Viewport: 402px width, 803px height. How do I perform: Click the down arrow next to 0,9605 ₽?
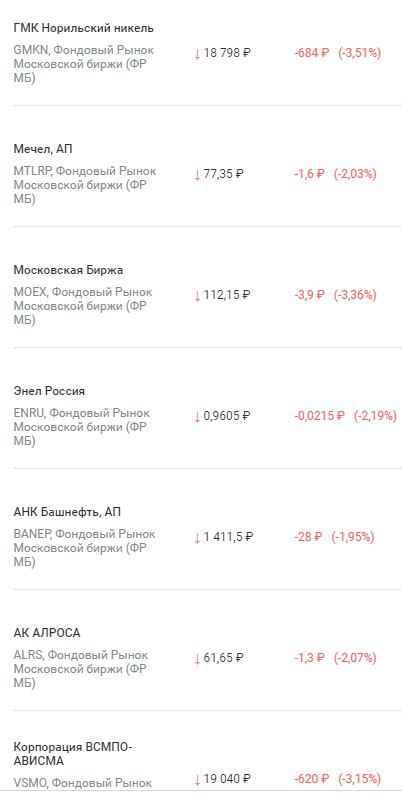197,417
